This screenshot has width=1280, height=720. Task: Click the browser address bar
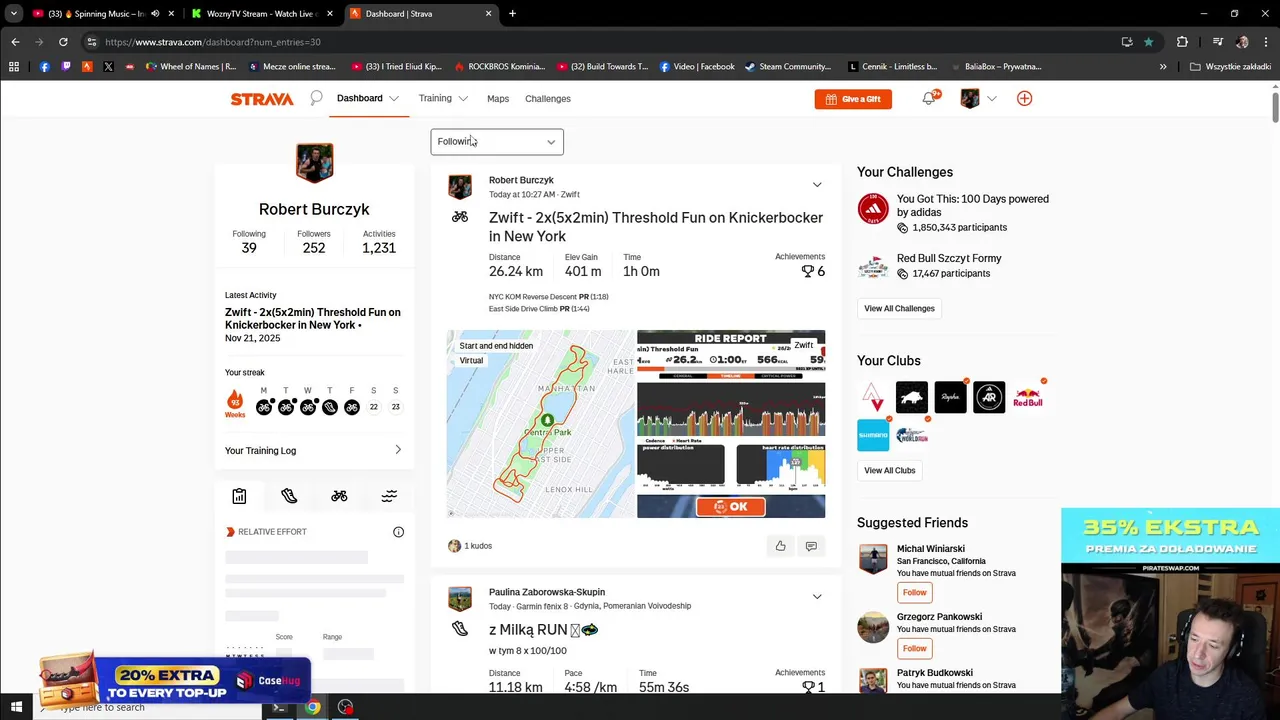point(600,42)
